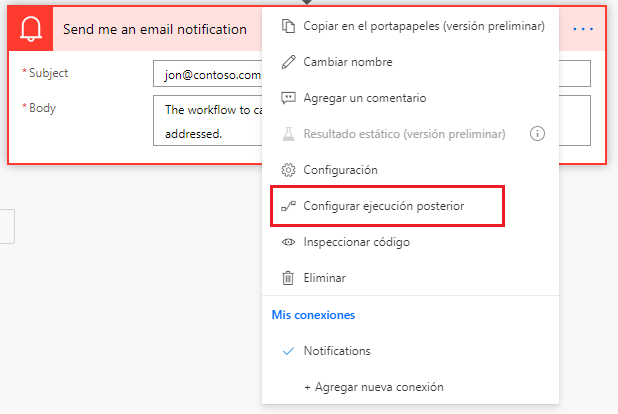Click the run-after flow icon
This screenshot has width=618, height=414.
click(289, 206)
